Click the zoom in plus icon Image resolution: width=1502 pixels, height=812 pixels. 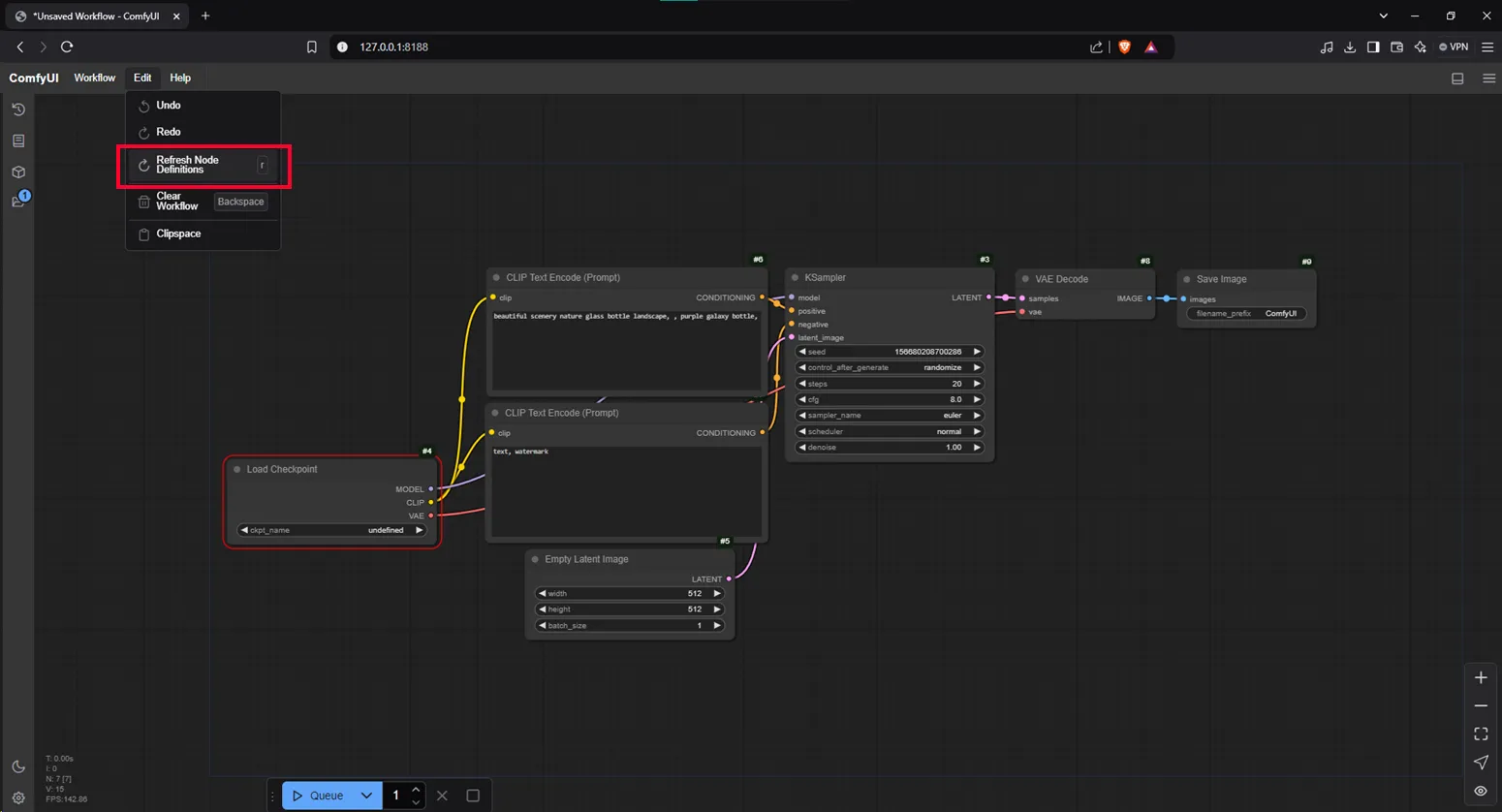tap(1480, 677)
